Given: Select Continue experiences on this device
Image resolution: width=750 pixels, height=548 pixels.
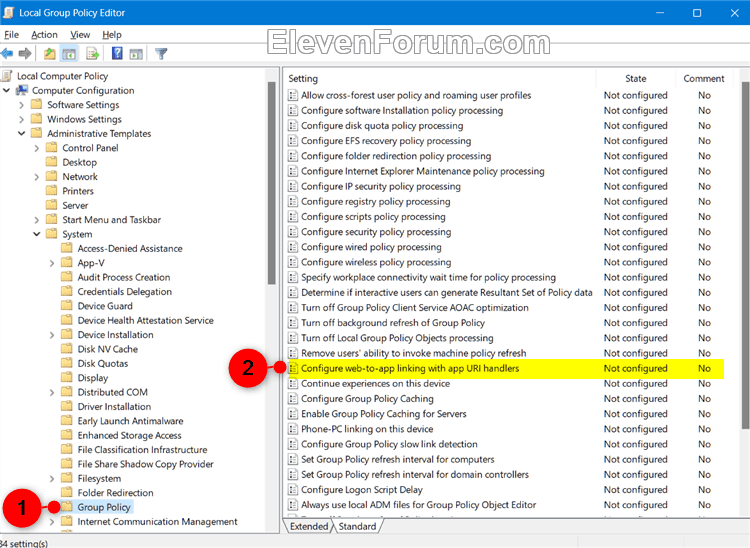Looking at the screenshot, I should (375, 384).
